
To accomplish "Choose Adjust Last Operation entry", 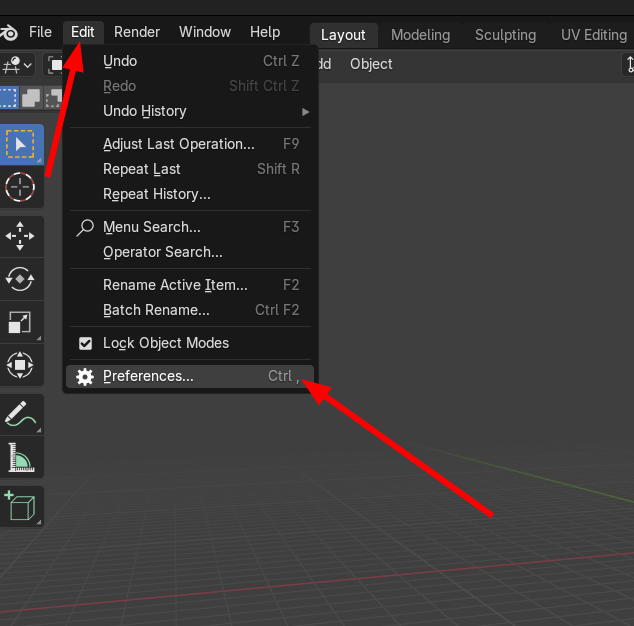I will tap(190, 144).
